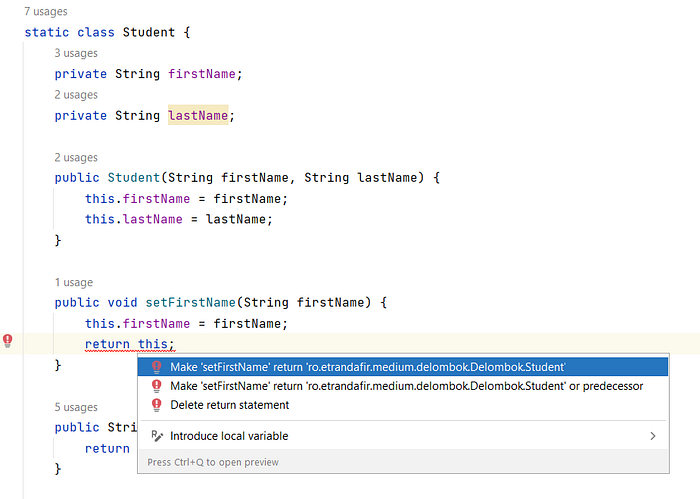This screenshot has height=499, width=700.
Task: Click the underlined 'return this;' statement
Action: coord(129,344)
